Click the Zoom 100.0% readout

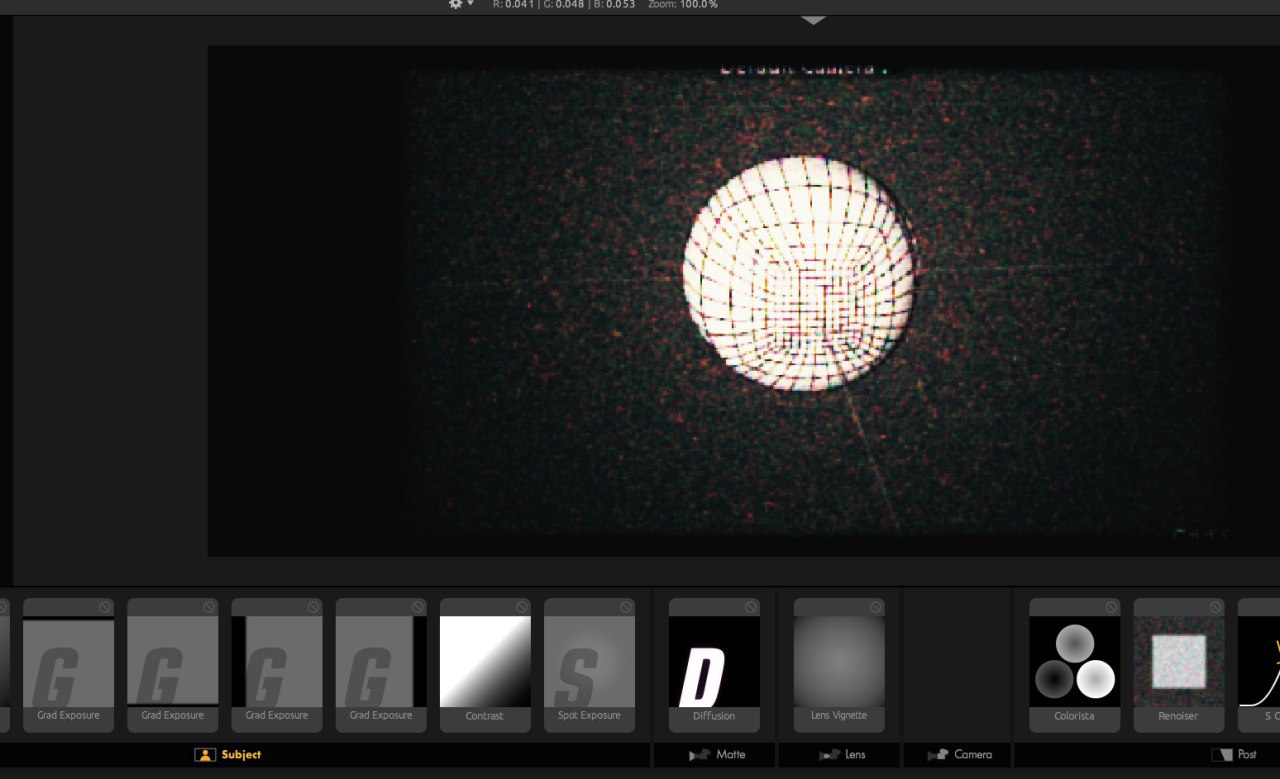point(683,4)
